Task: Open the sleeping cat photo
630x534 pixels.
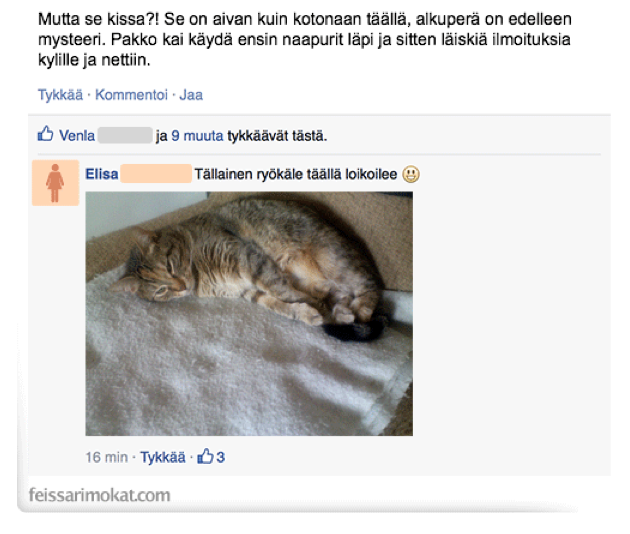Action: (x=249, y=314)
